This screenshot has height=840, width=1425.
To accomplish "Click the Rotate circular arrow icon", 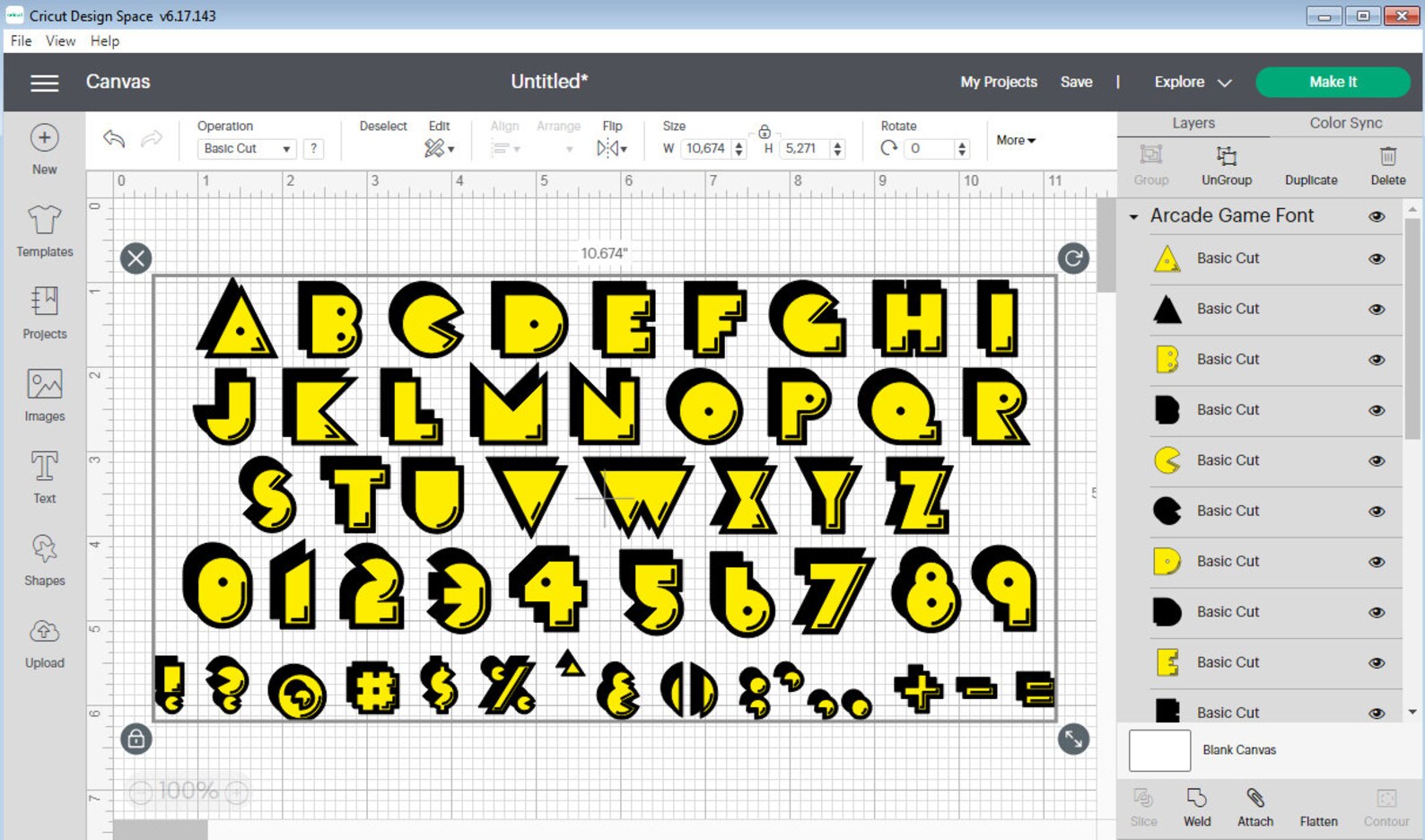I will click(x=888, y=148).
